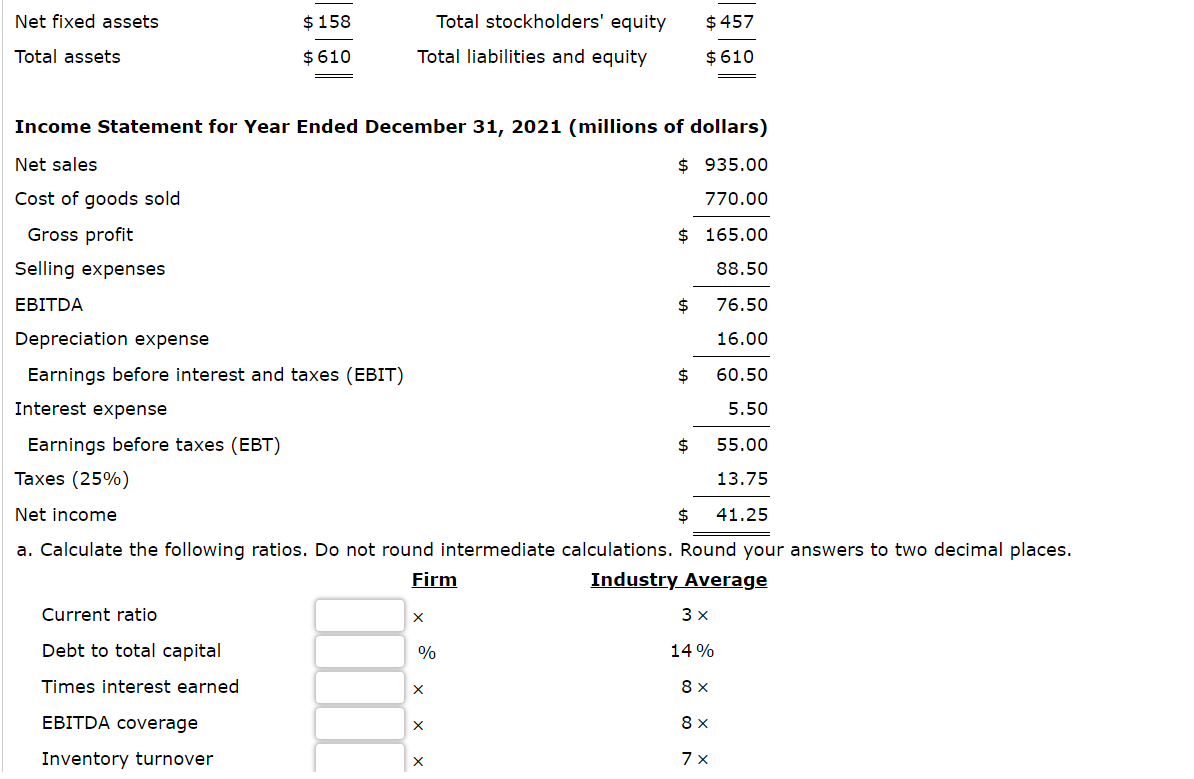
Task: Click the EBITDA coverage input field
Action: (359, 723)
